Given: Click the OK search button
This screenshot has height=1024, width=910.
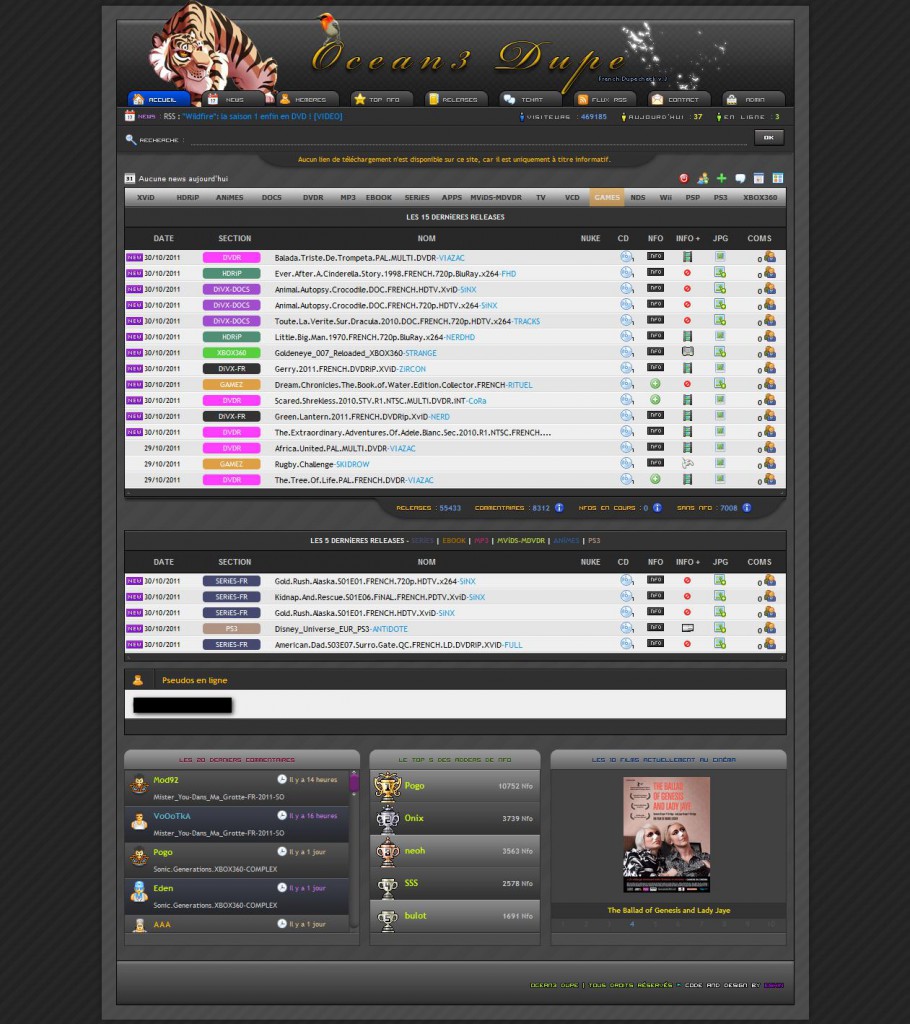Looking at the screenshot, I should point(769,137).
